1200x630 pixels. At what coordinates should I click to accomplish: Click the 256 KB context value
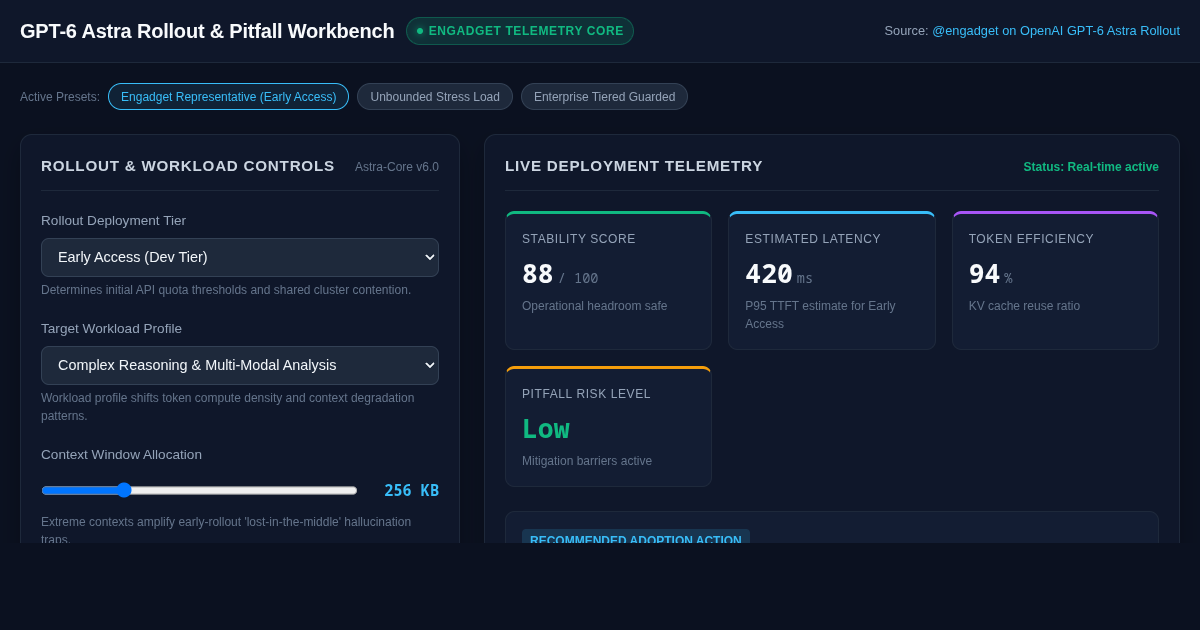(412, 490)
